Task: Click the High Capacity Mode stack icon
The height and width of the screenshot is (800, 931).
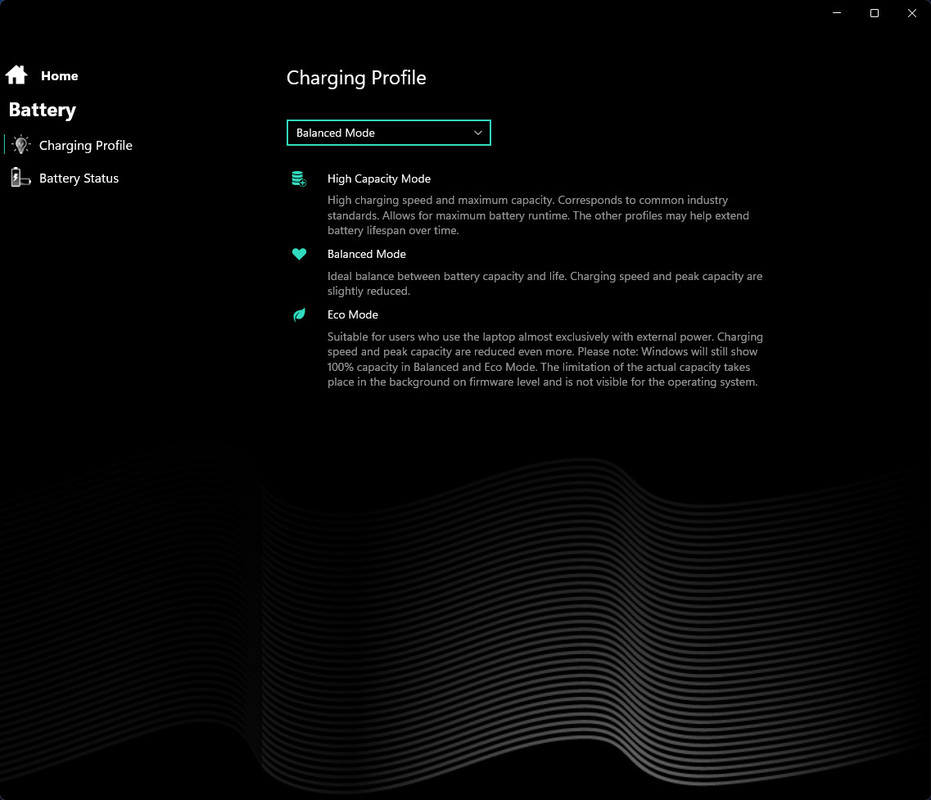Action: coord(299,178)
